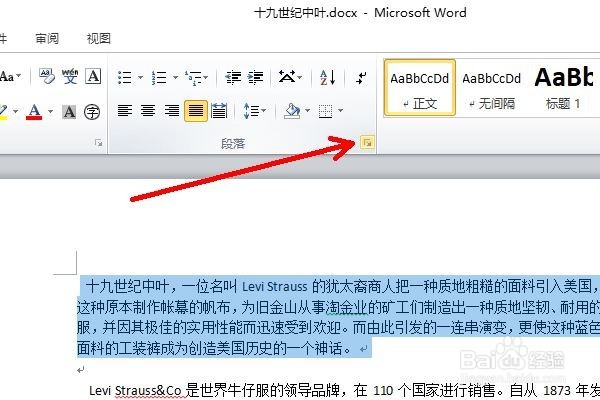
Task: Click the Sort A-Z icon
Action: pos(328,77)
